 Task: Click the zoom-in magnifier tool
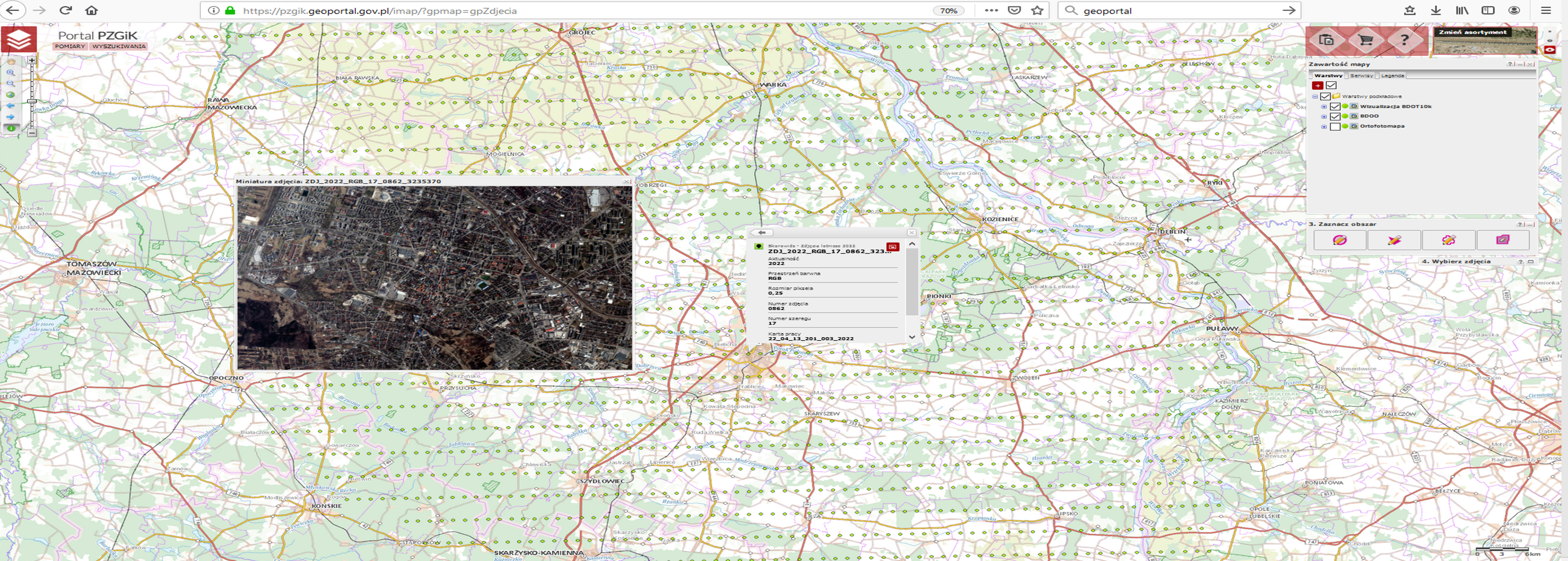coord(10,73)
